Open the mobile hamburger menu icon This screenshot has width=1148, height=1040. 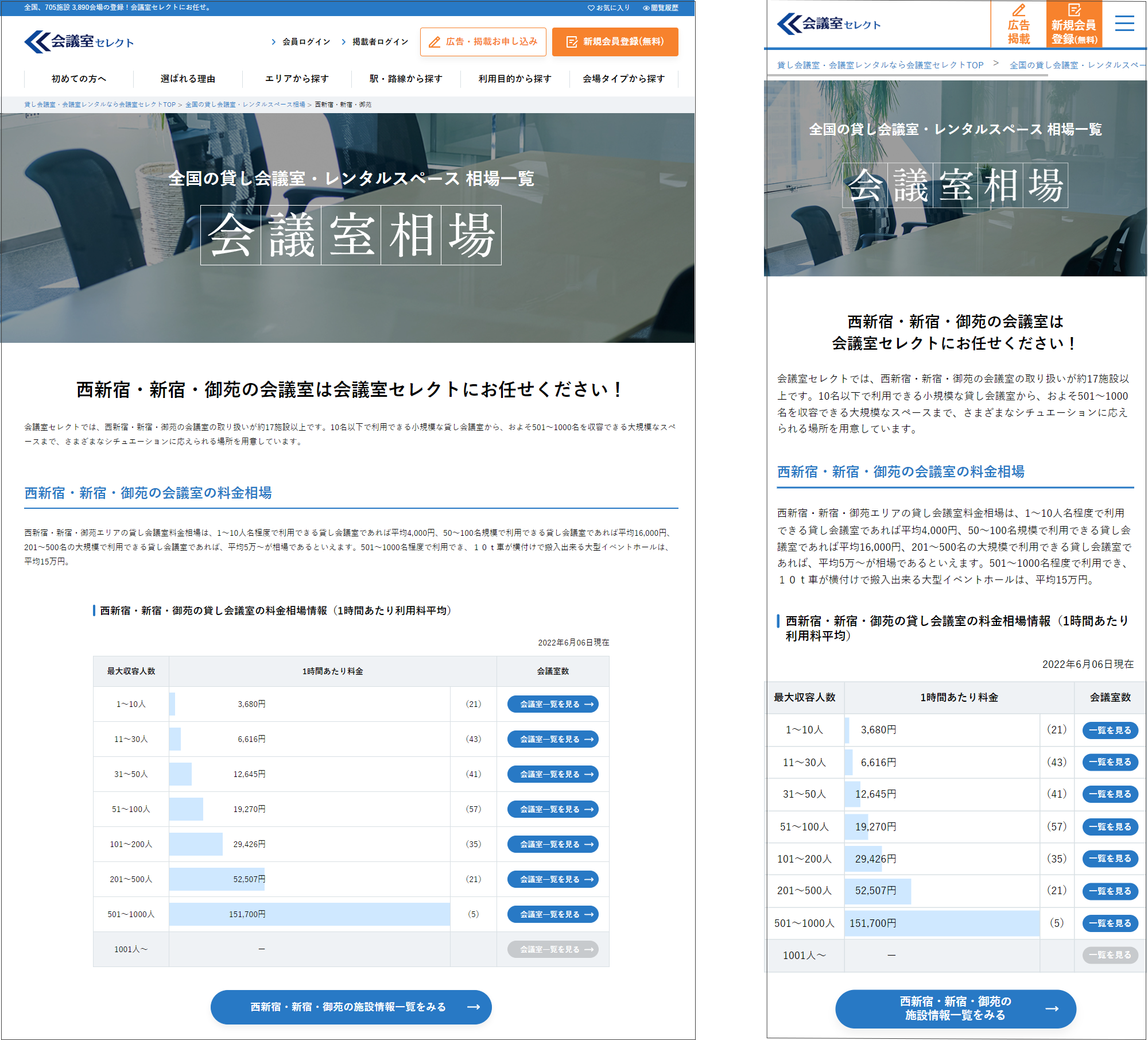pos(1124,24)
